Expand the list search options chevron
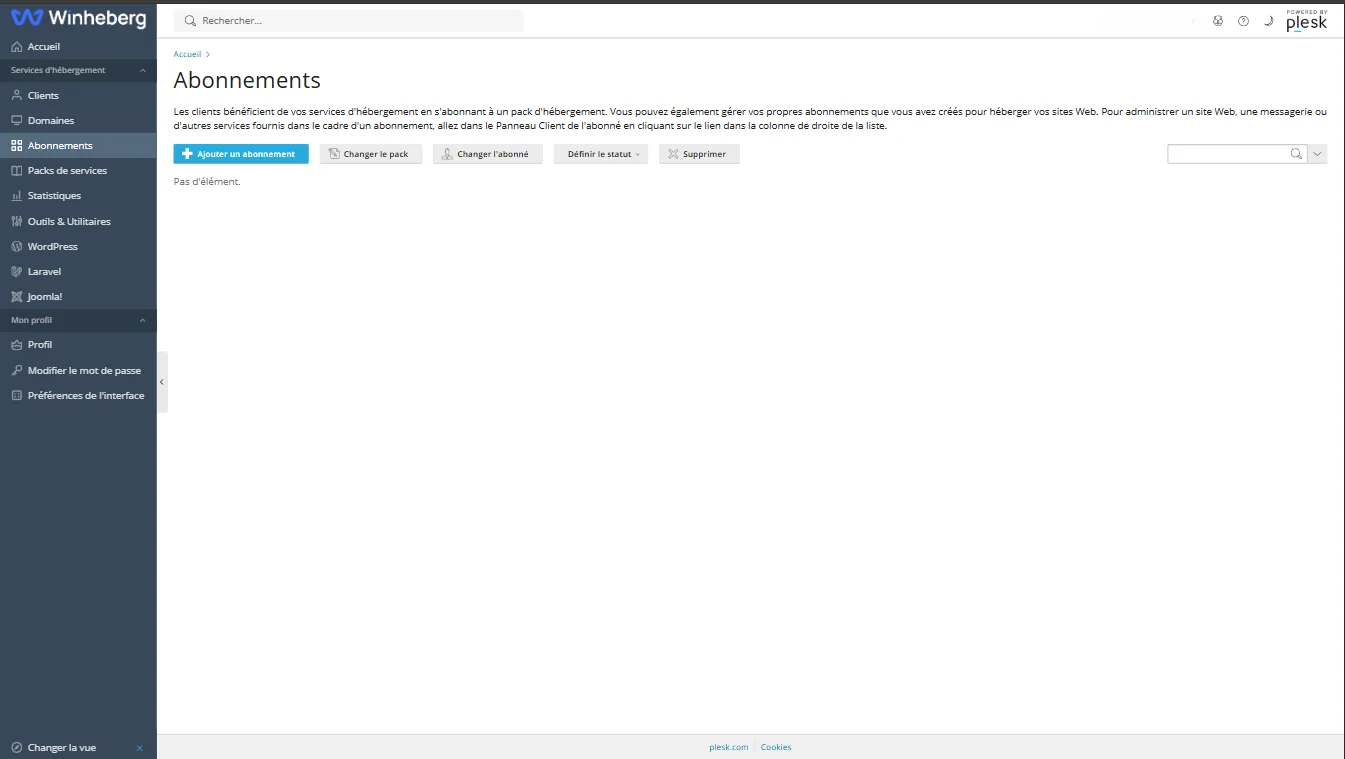The height and width of the screenshot is (759, 1345). click(1317, 154)
